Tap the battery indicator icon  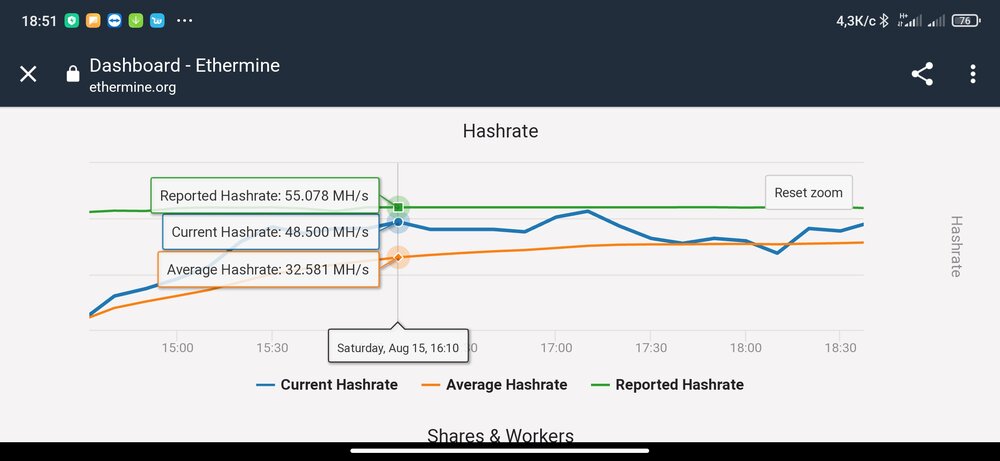pyautogui.click(x=965, y=20)
